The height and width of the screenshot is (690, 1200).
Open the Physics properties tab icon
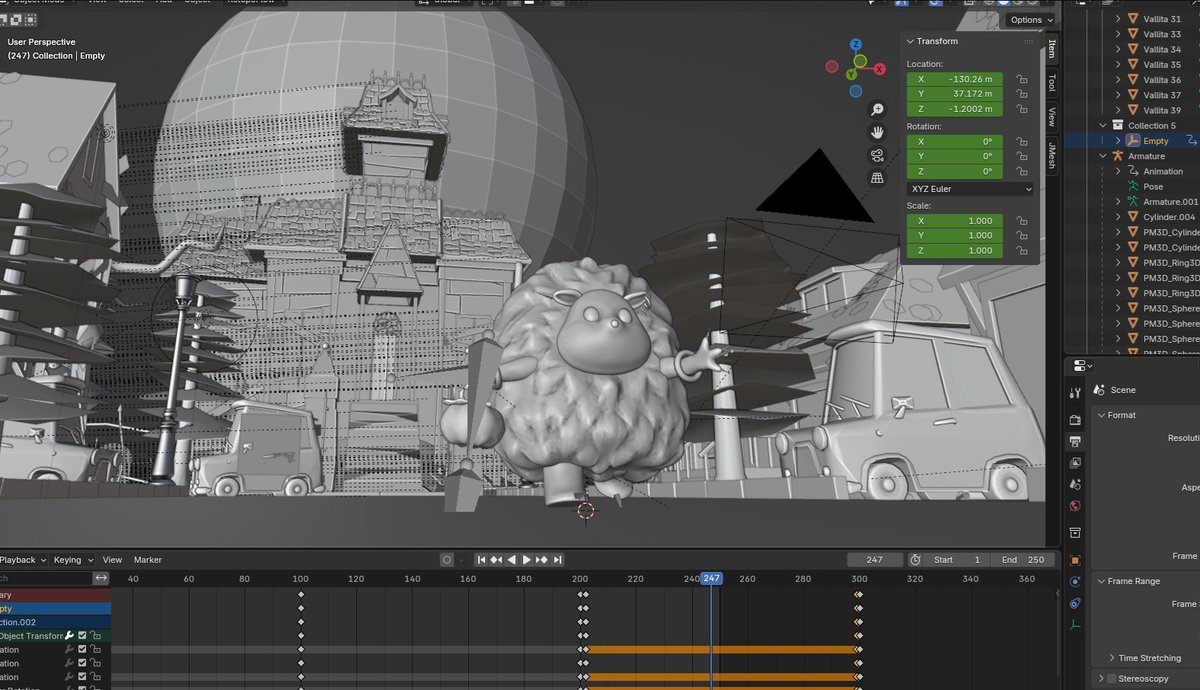point(1075,582)
